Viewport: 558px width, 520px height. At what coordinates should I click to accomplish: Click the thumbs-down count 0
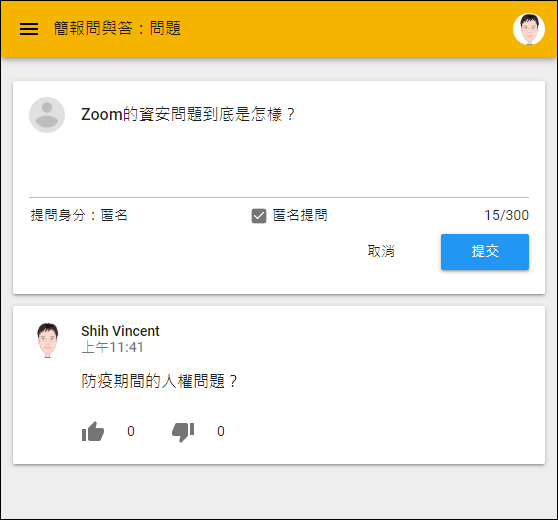click(x=221, y=431)
